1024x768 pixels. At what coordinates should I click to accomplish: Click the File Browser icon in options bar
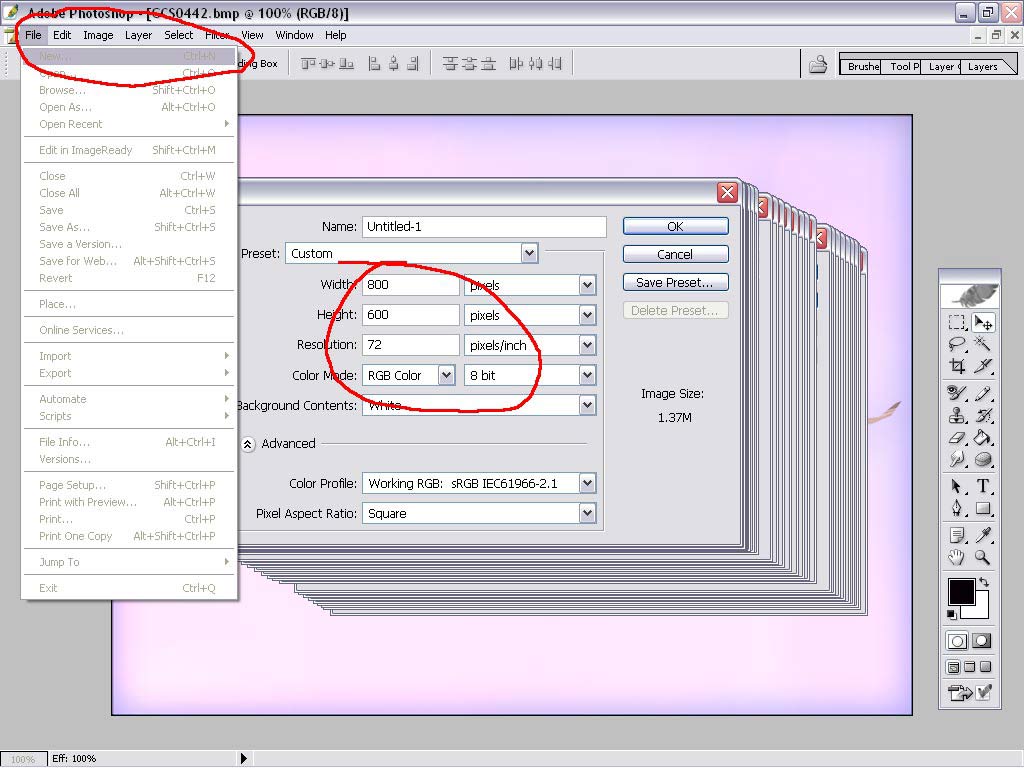(x=818, y=66)
